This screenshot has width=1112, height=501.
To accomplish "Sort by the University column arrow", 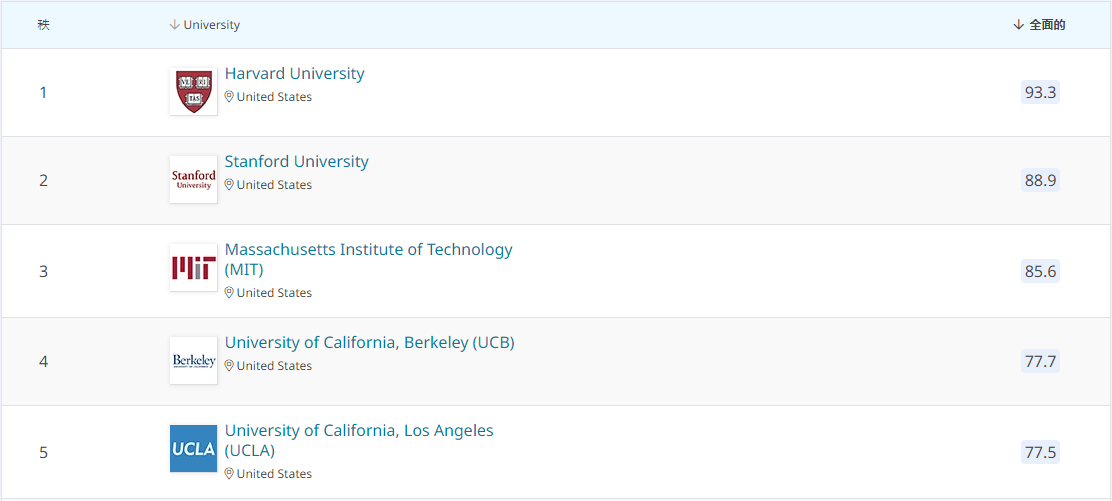I will point(174,25).
